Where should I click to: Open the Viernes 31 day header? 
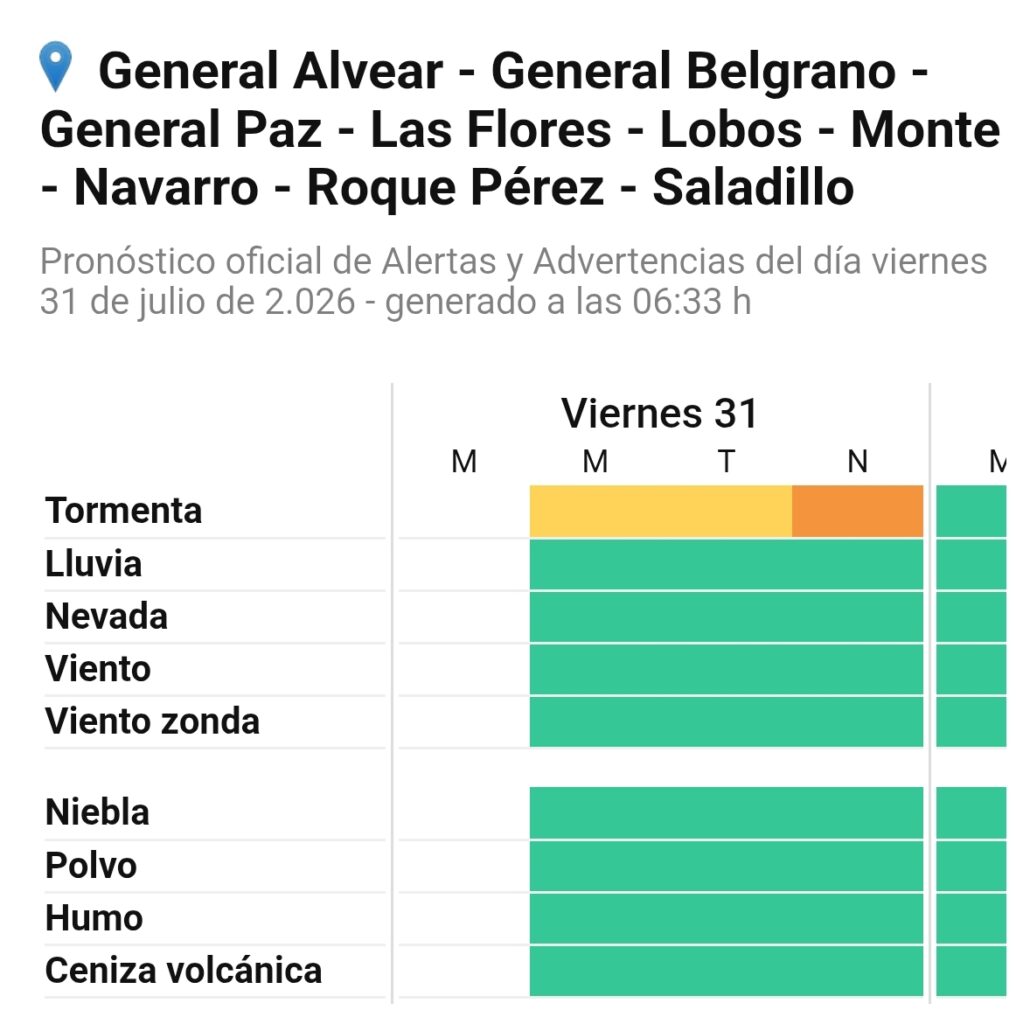pos(659,413)
